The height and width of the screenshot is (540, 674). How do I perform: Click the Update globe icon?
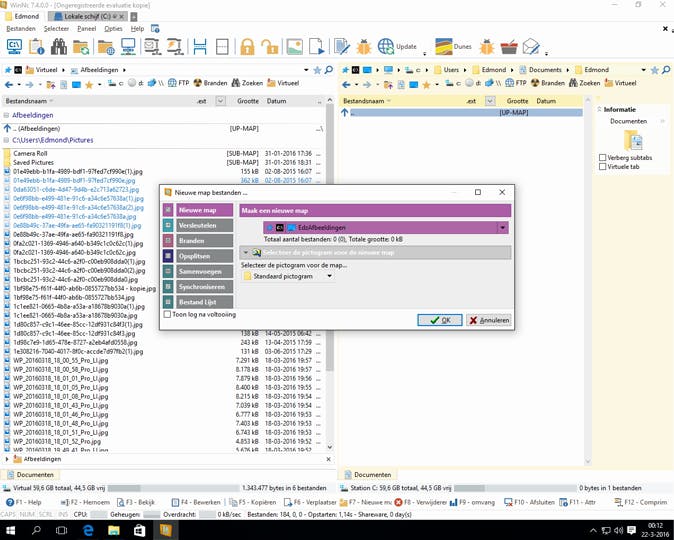(x=386, y=46)
